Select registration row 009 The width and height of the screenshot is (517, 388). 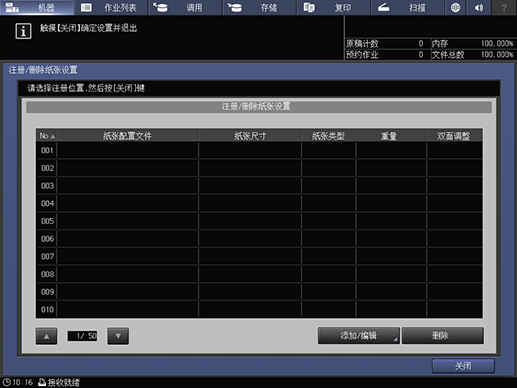259,292
